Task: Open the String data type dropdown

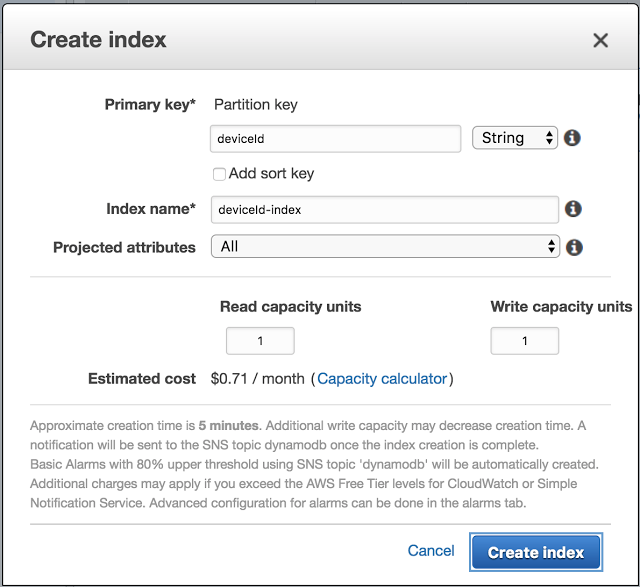Action: click(x=514, y=138)
